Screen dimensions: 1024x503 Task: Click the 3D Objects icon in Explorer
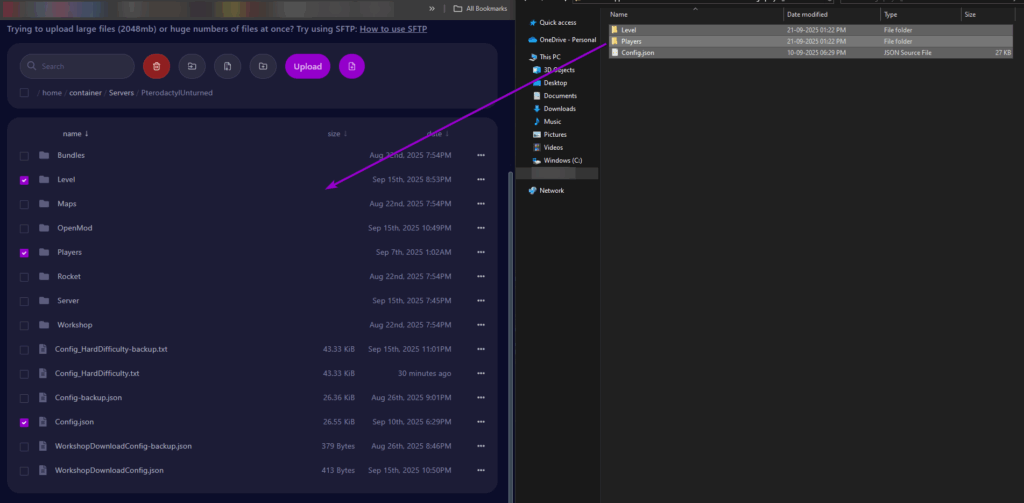point(537,70)
